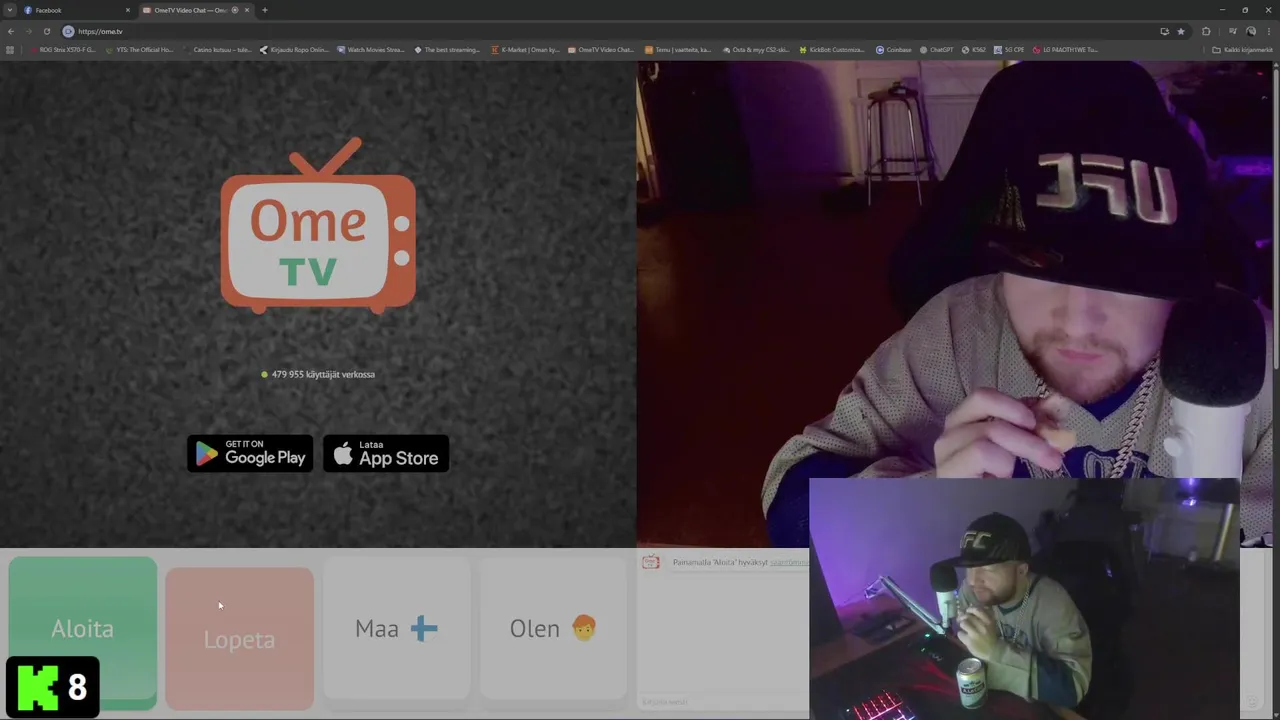Open the K562 bookmark

click(974, 49)
